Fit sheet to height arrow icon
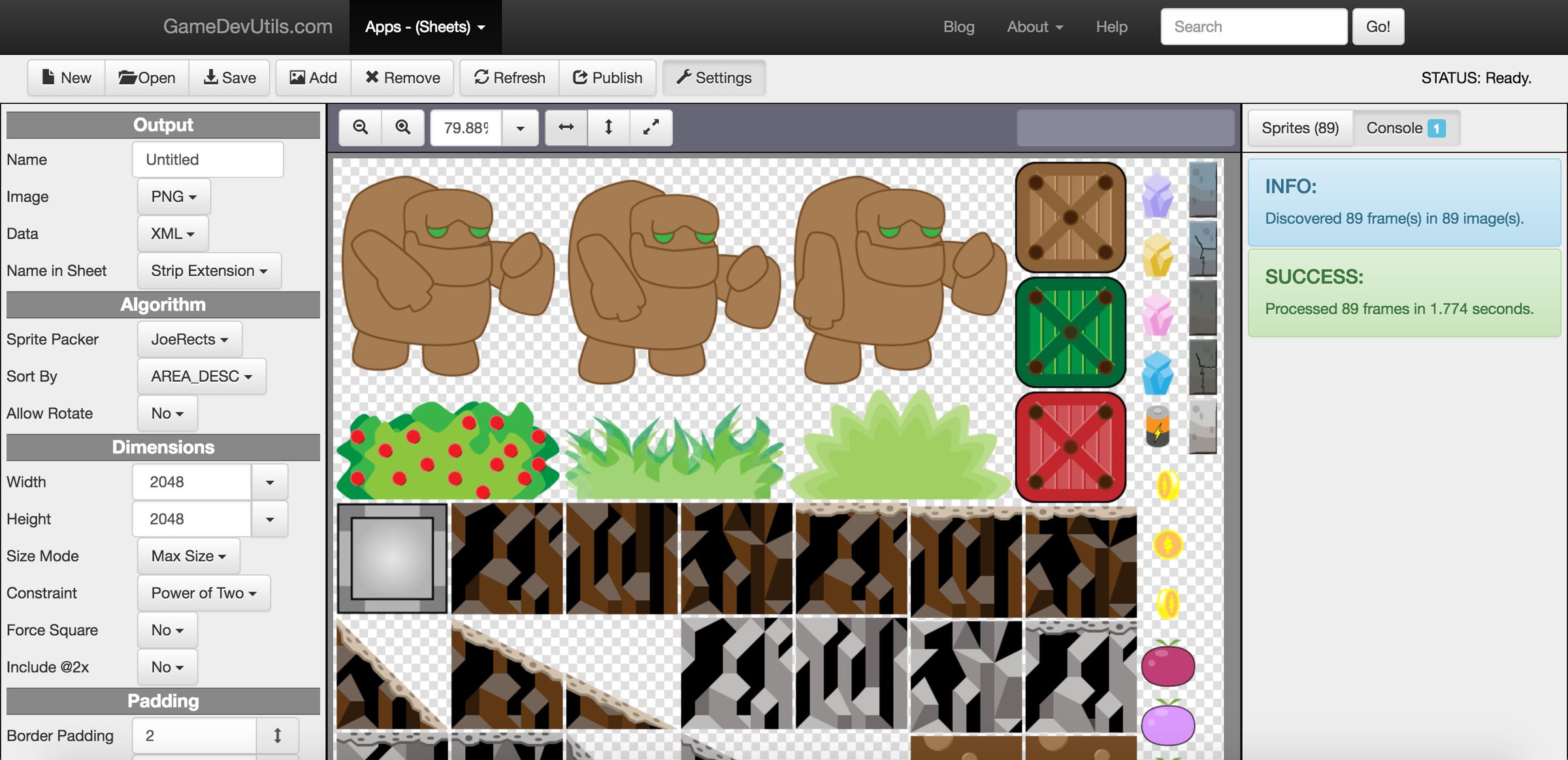Screen dimensions: 1568x760 click(x=608, y=127)
